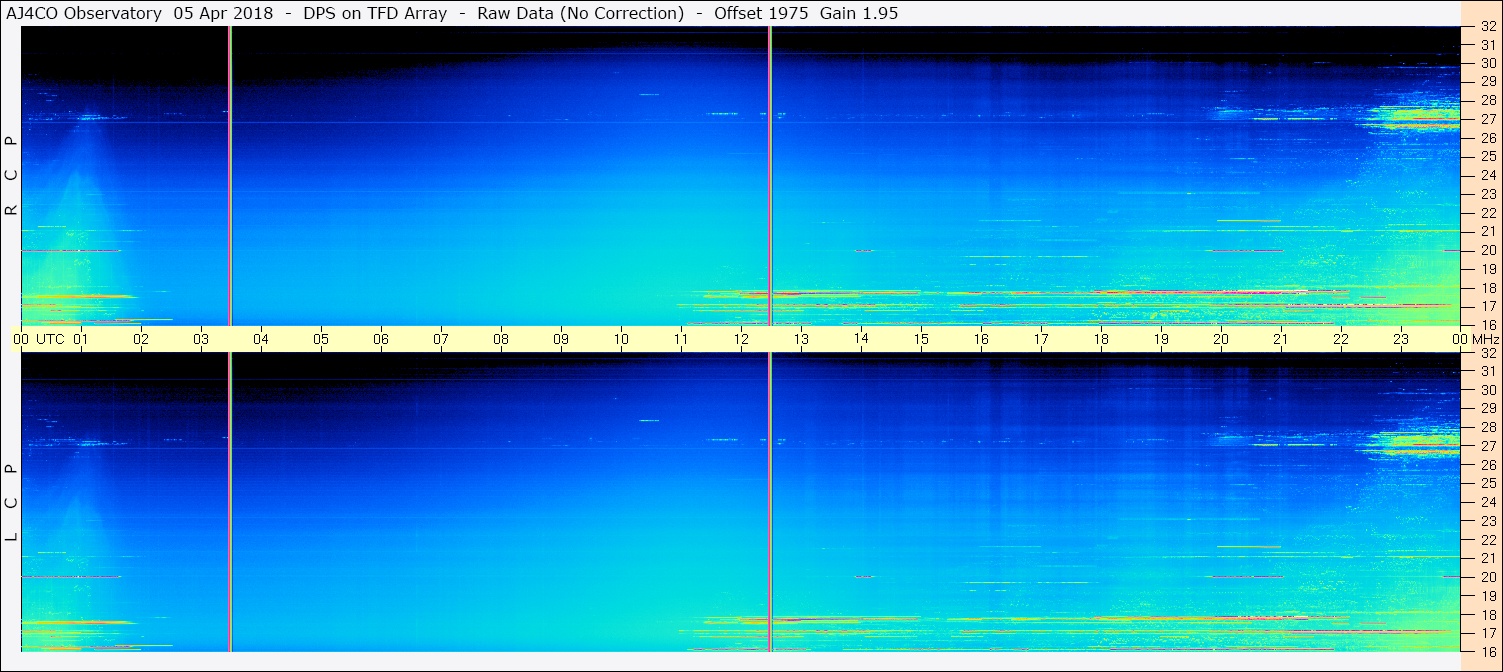Click Raw Data (No Correction) header text
This screenshot has height=672, width=1503.
581,13
